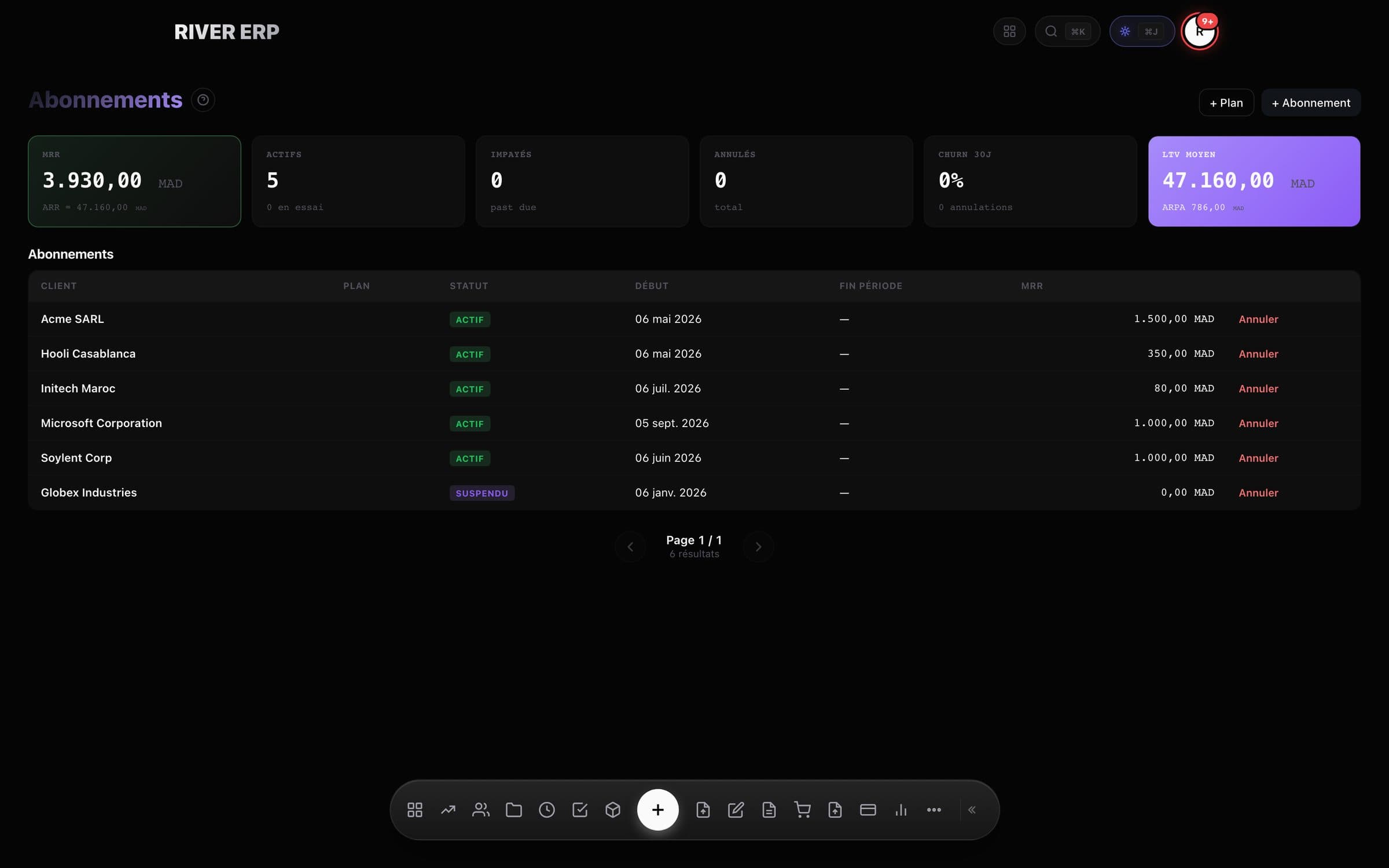Open the bar chart reports icon
The height and width of the screenshot is (868, 1389).
(x=901, y=810)
